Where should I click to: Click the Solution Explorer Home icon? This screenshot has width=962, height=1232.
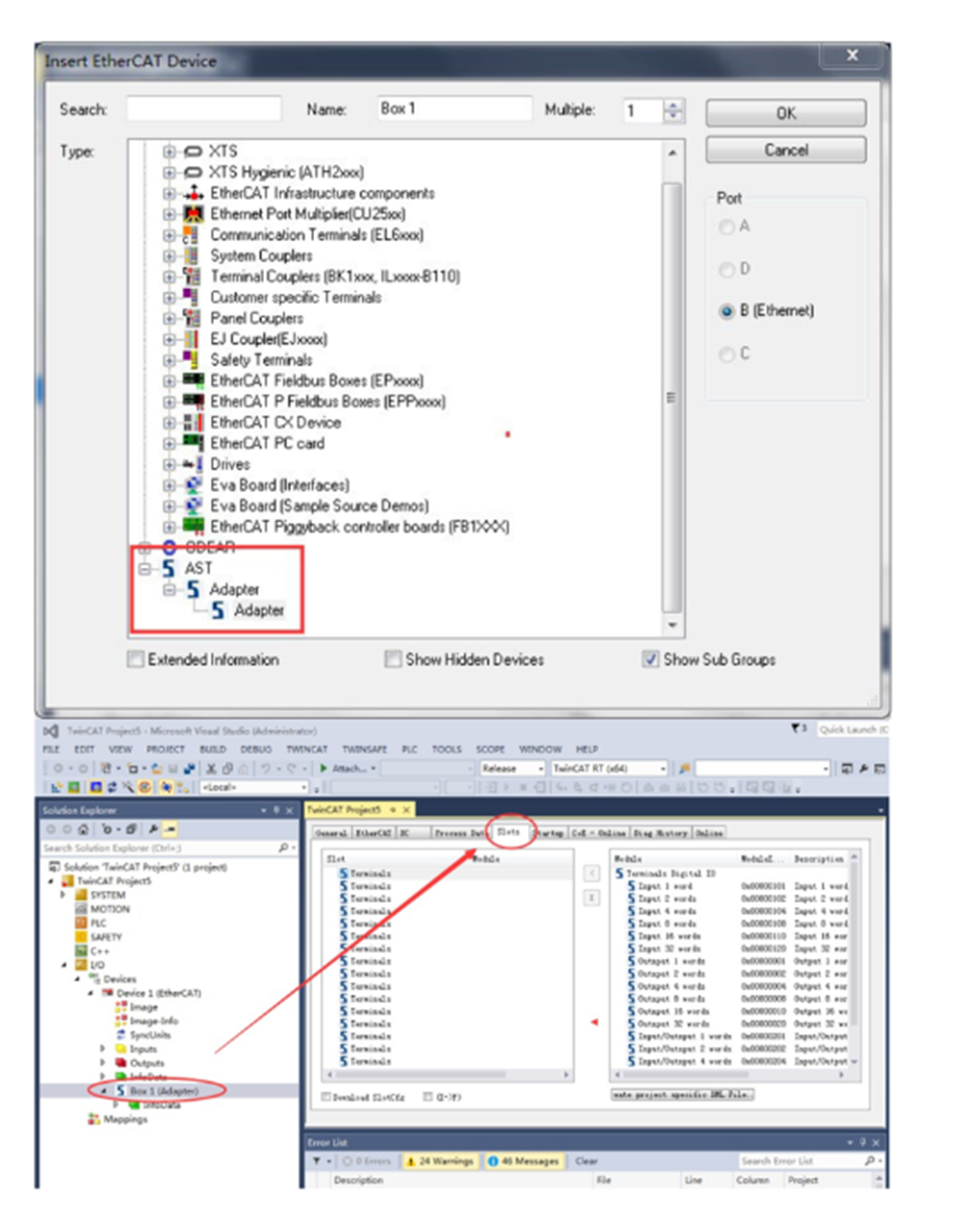(x=82, y=829)
